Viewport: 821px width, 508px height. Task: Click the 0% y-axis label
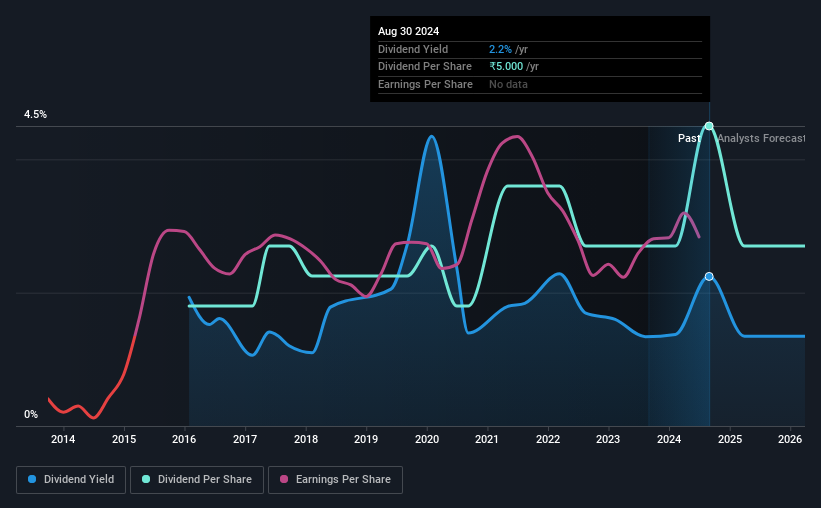[31, 415]
